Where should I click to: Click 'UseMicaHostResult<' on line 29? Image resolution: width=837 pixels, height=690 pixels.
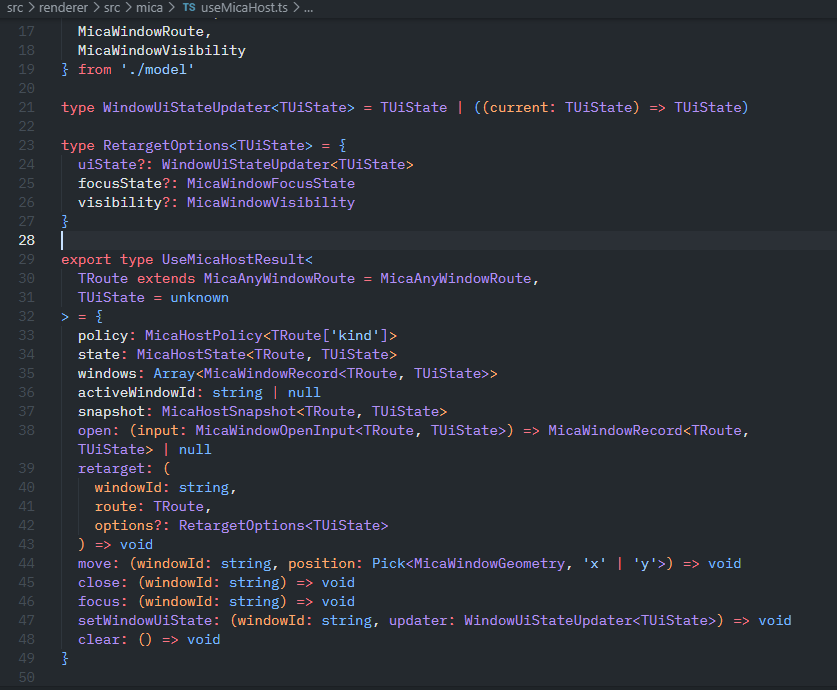click(x=237, y=259)
